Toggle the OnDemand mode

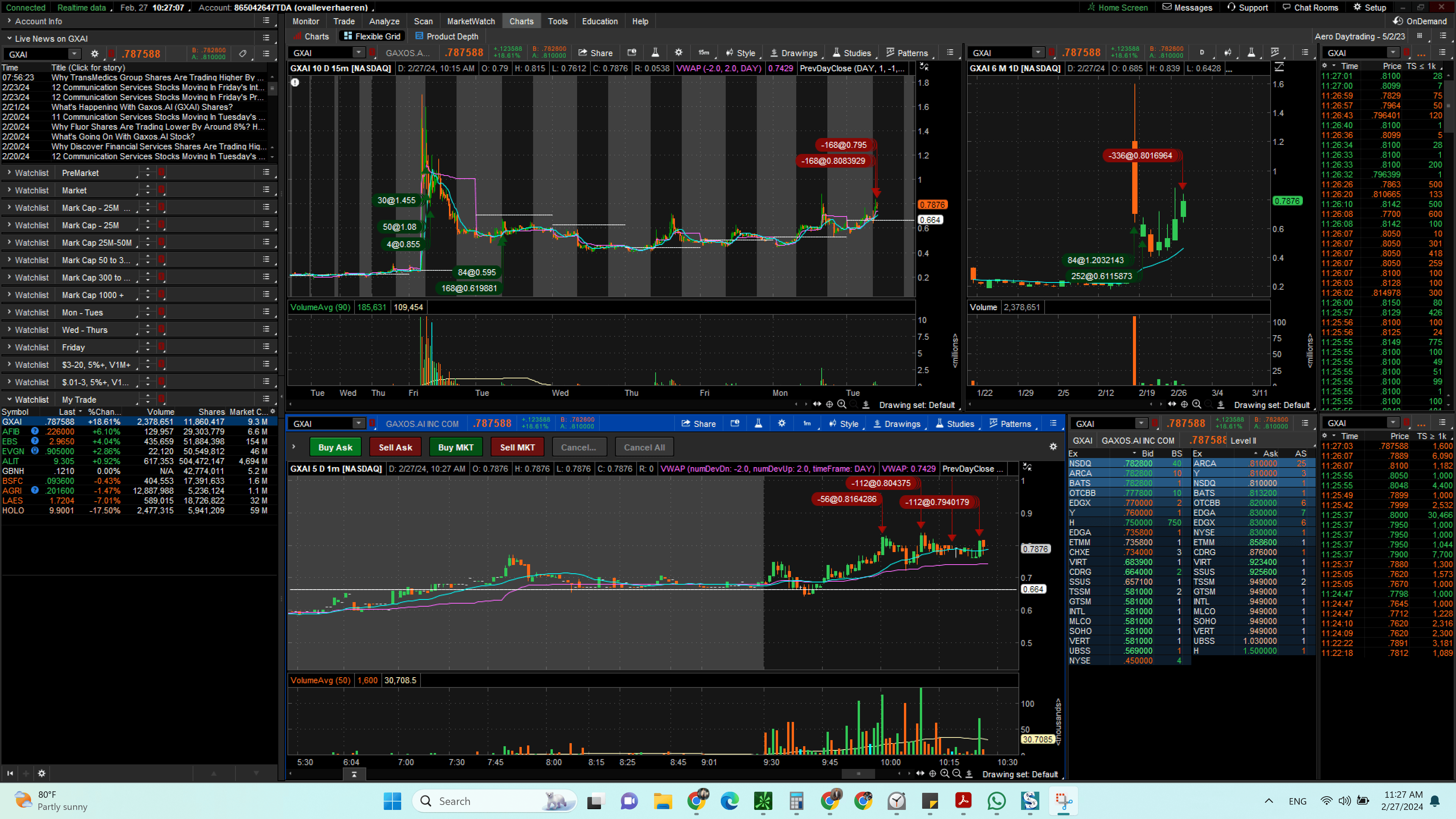pyautogui.click(x=1419, y=21)
